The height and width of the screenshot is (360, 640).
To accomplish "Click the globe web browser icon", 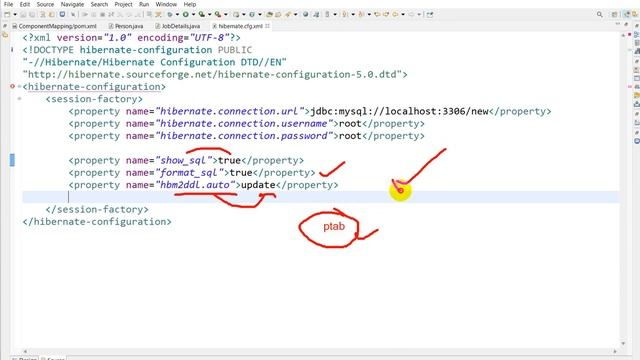I will pyautogui.click(x=305, y=14).
